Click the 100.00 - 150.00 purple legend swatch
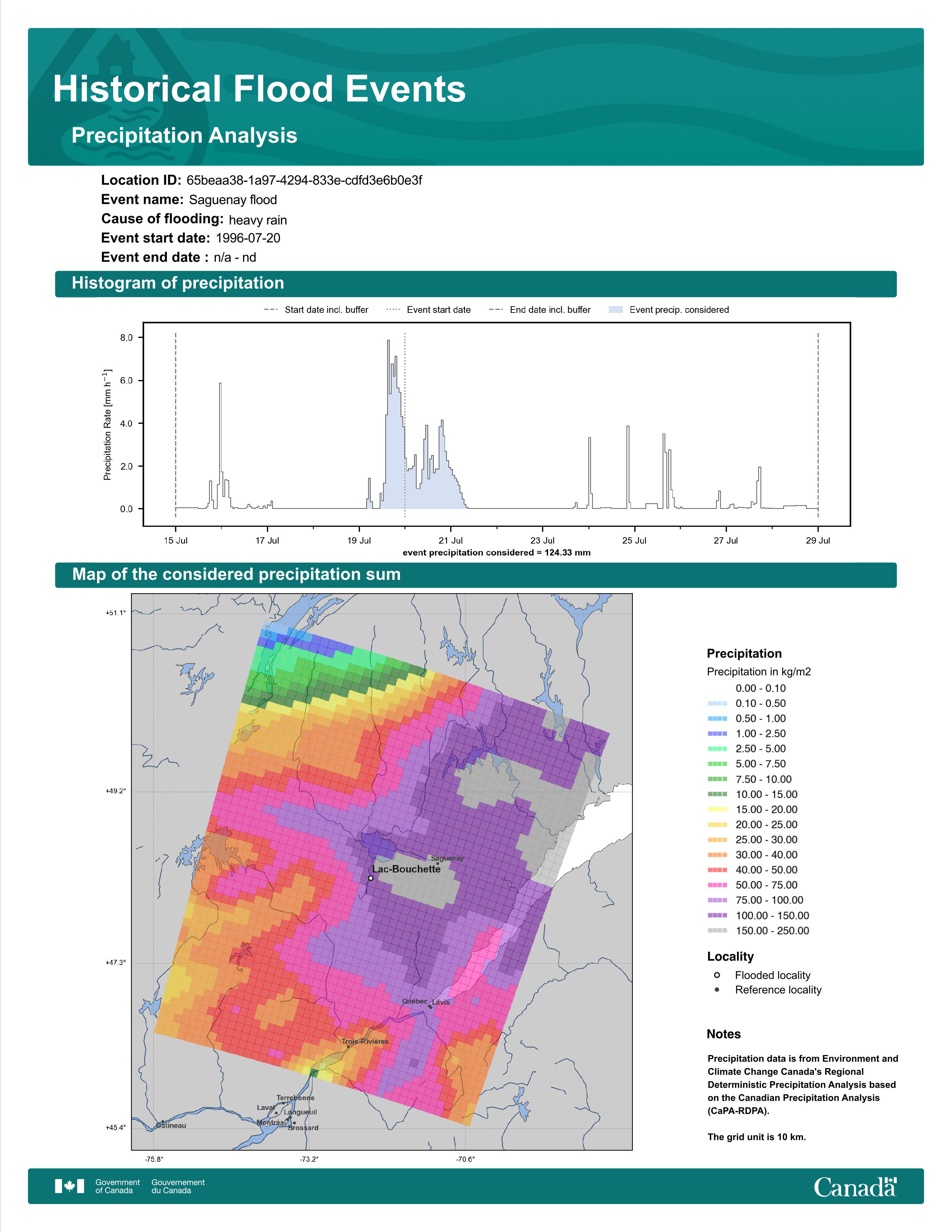This screenshot has width=952, height=1232. [x=717, y=915]
